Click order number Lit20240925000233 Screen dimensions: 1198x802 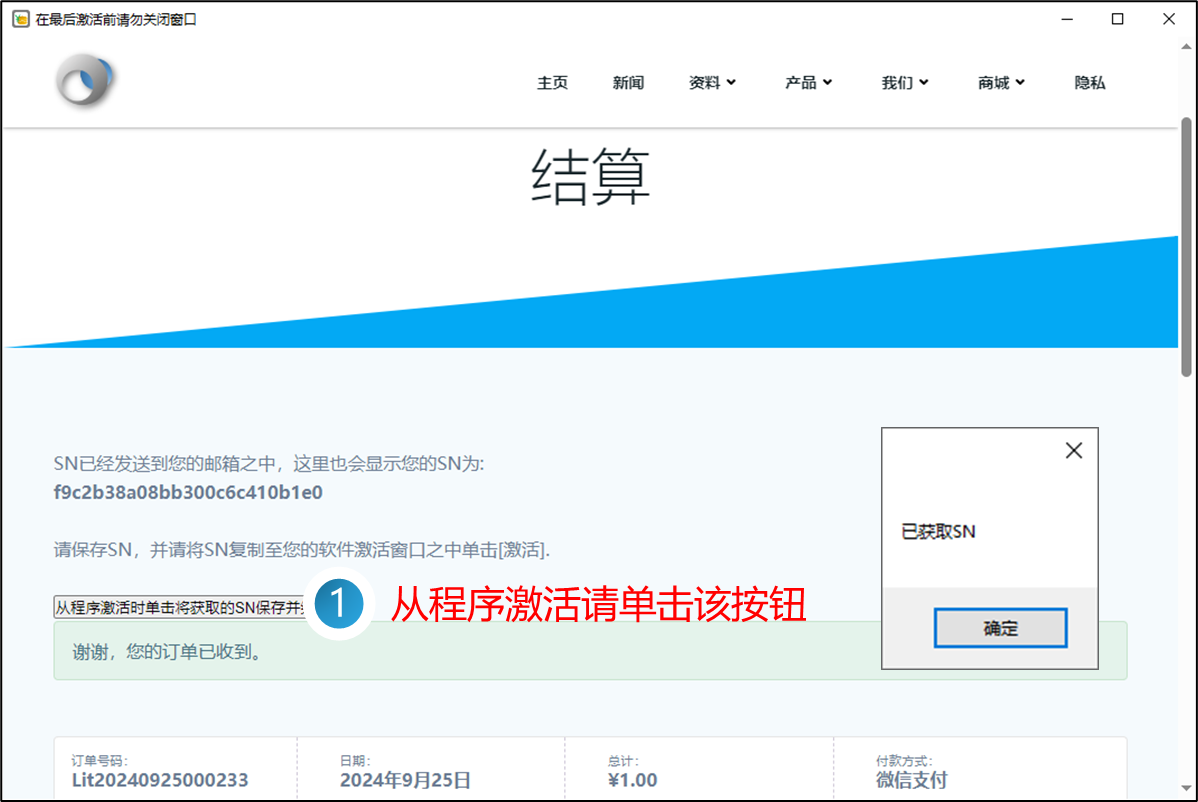(160, 780)
